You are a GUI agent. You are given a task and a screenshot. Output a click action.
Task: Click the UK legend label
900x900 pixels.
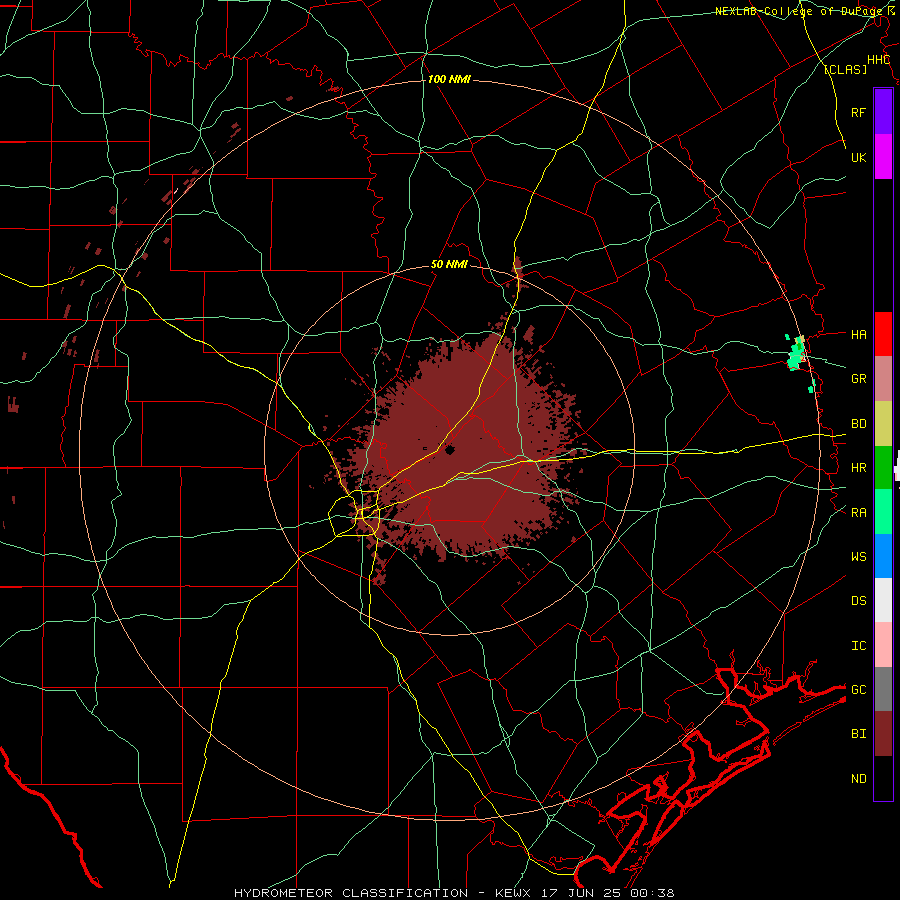click(858, 157)
